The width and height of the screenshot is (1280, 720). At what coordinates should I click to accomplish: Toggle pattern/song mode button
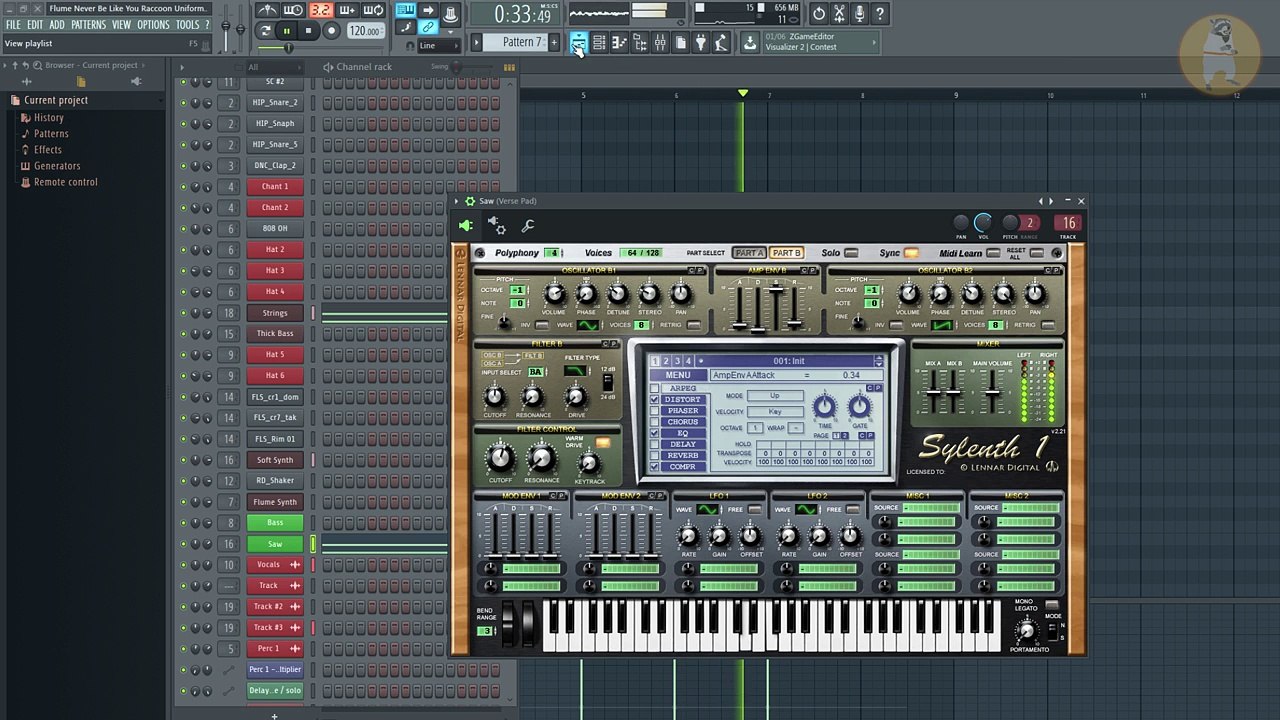pyautogui.click(x=266, y=31)
